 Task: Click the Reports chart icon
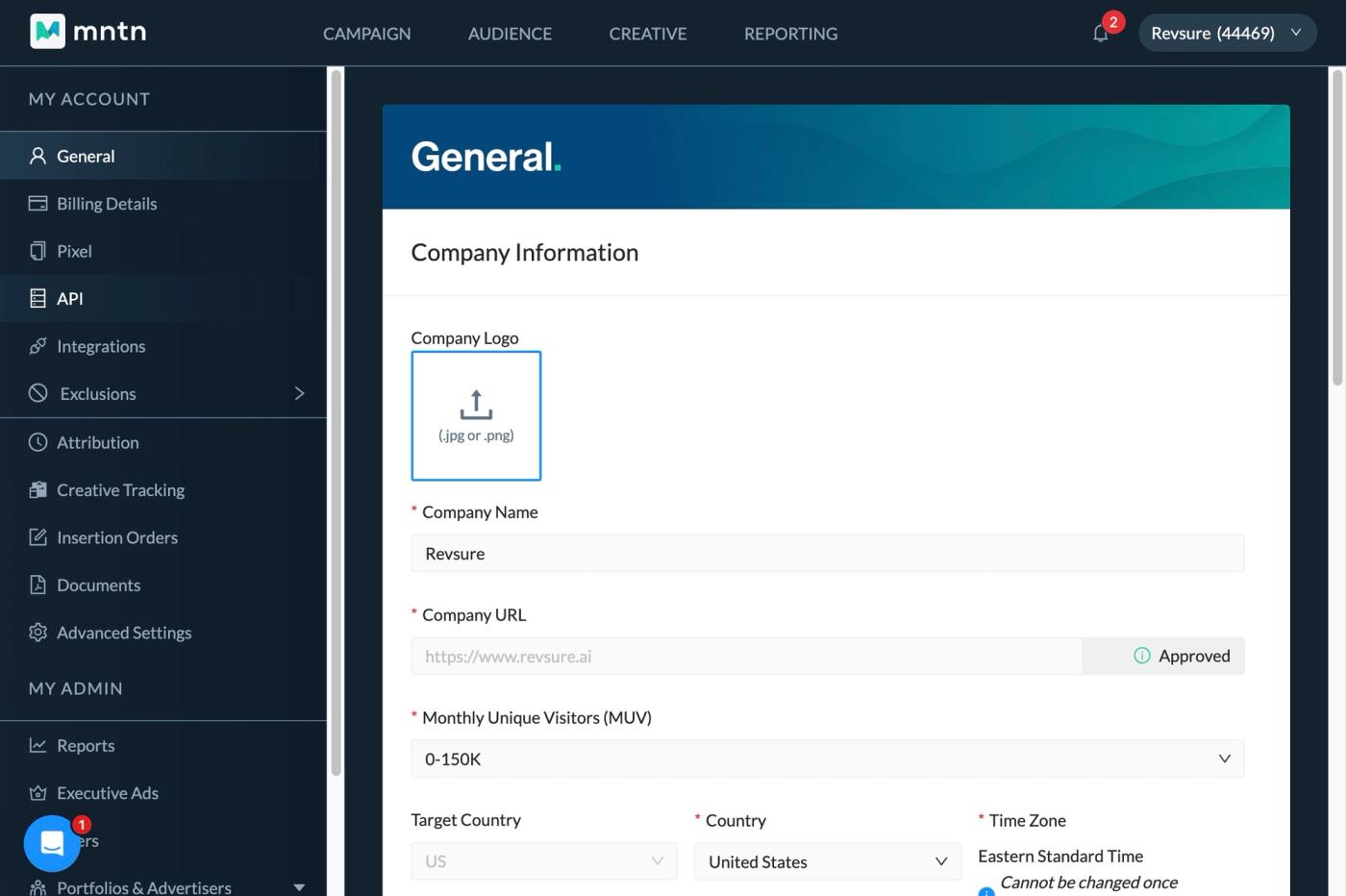tap(37, 745)
